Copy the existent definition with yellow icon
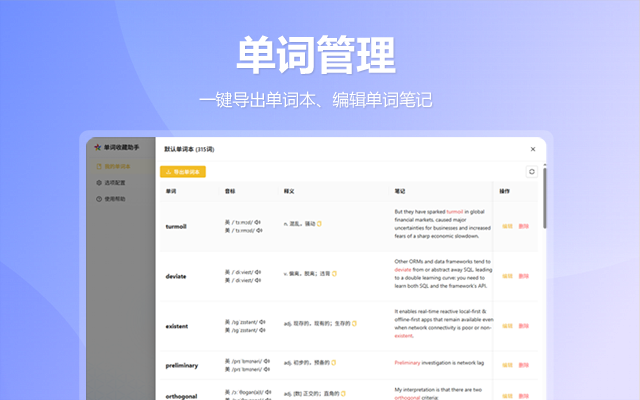640x400 pixels. 354,323
